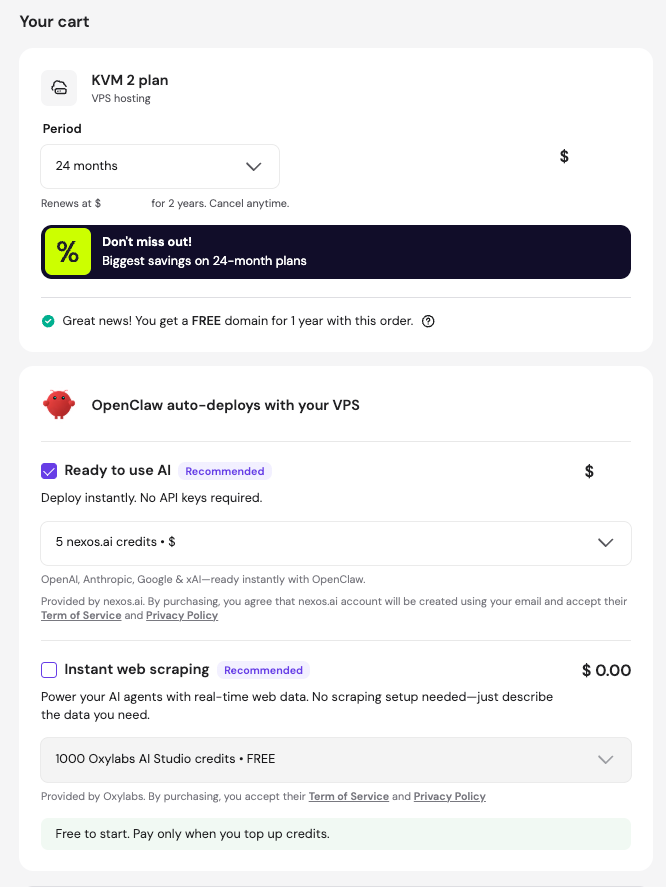The height and width of the screenshot is (887, 666).
Task: Click the KVM 2 plan VPS icon
Action: [x=59, y=88]
